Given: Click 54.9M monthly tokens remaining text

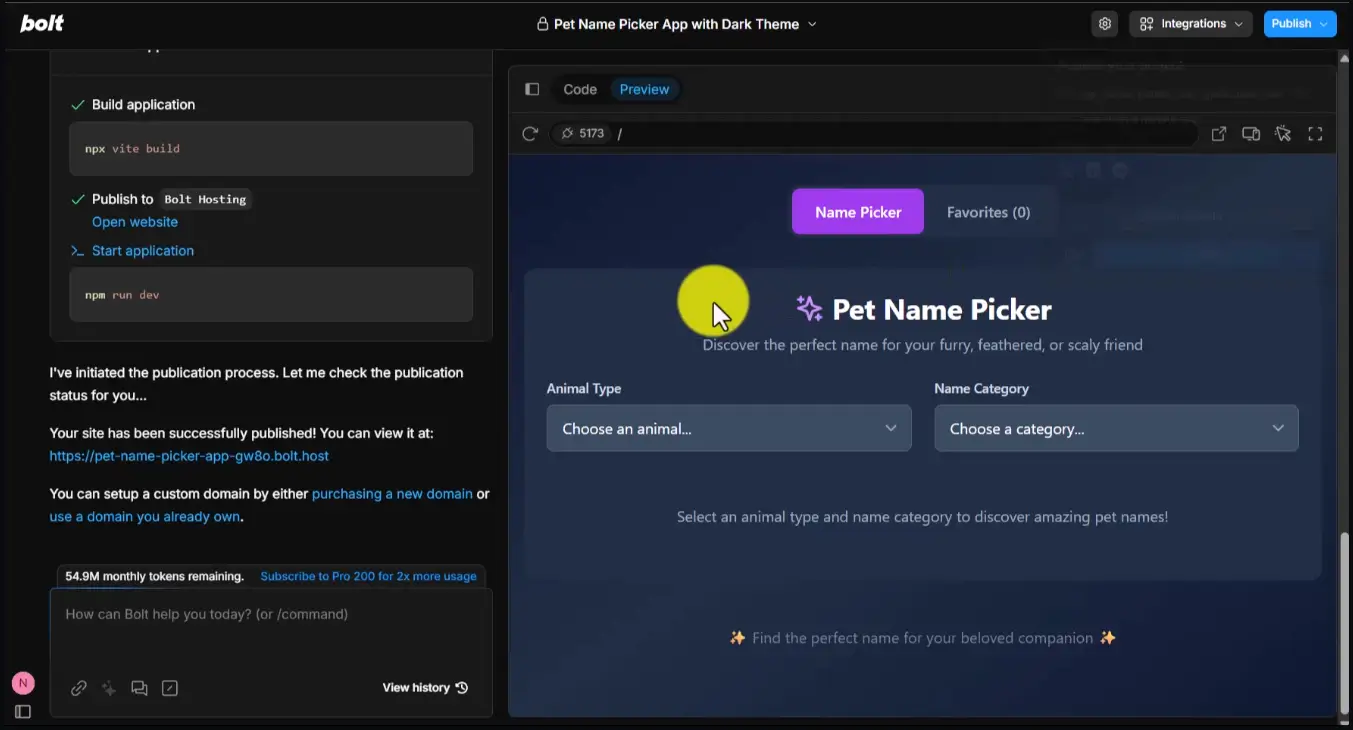Looking at the screenshot, I should pos(154,576).
